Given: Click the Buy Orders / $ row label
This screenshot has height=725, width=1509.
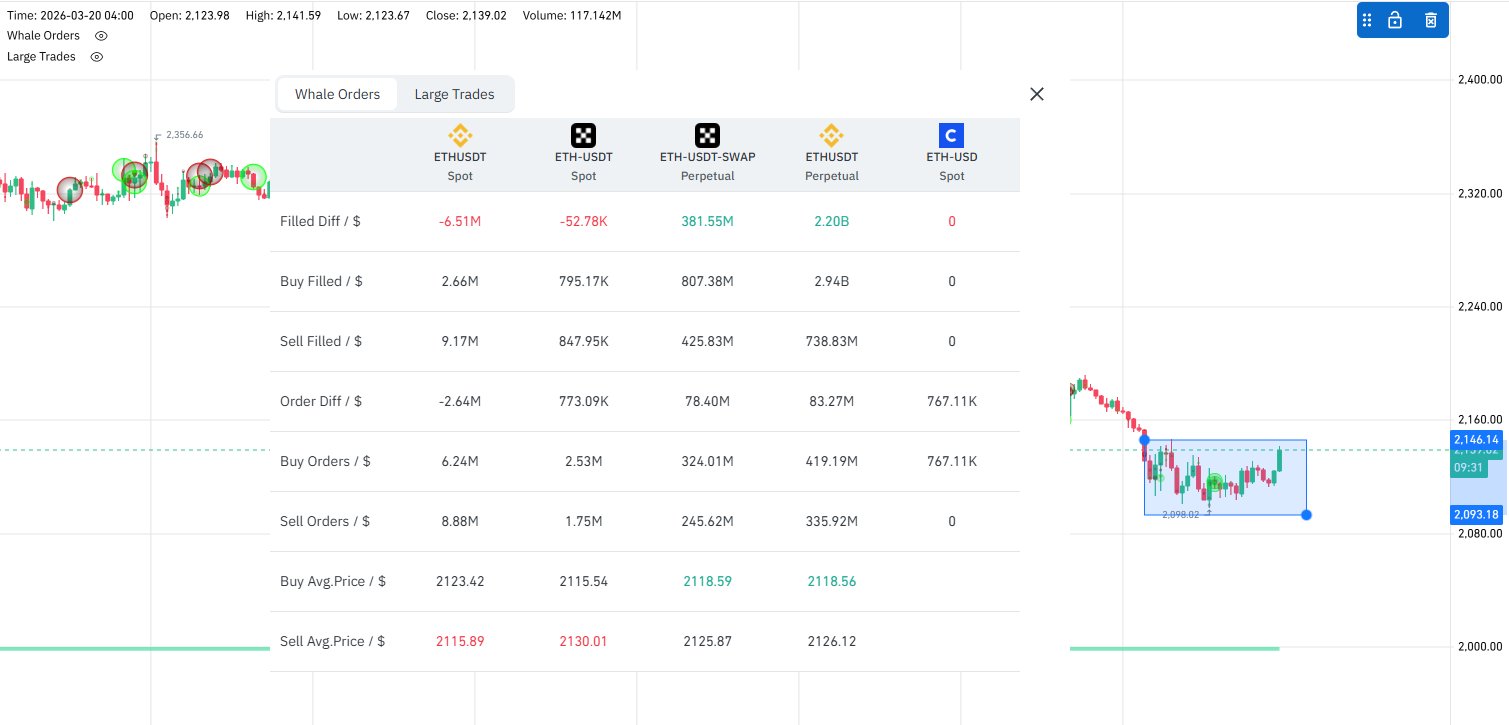Looking at the screenshot, I should click(x=325, y=461).
